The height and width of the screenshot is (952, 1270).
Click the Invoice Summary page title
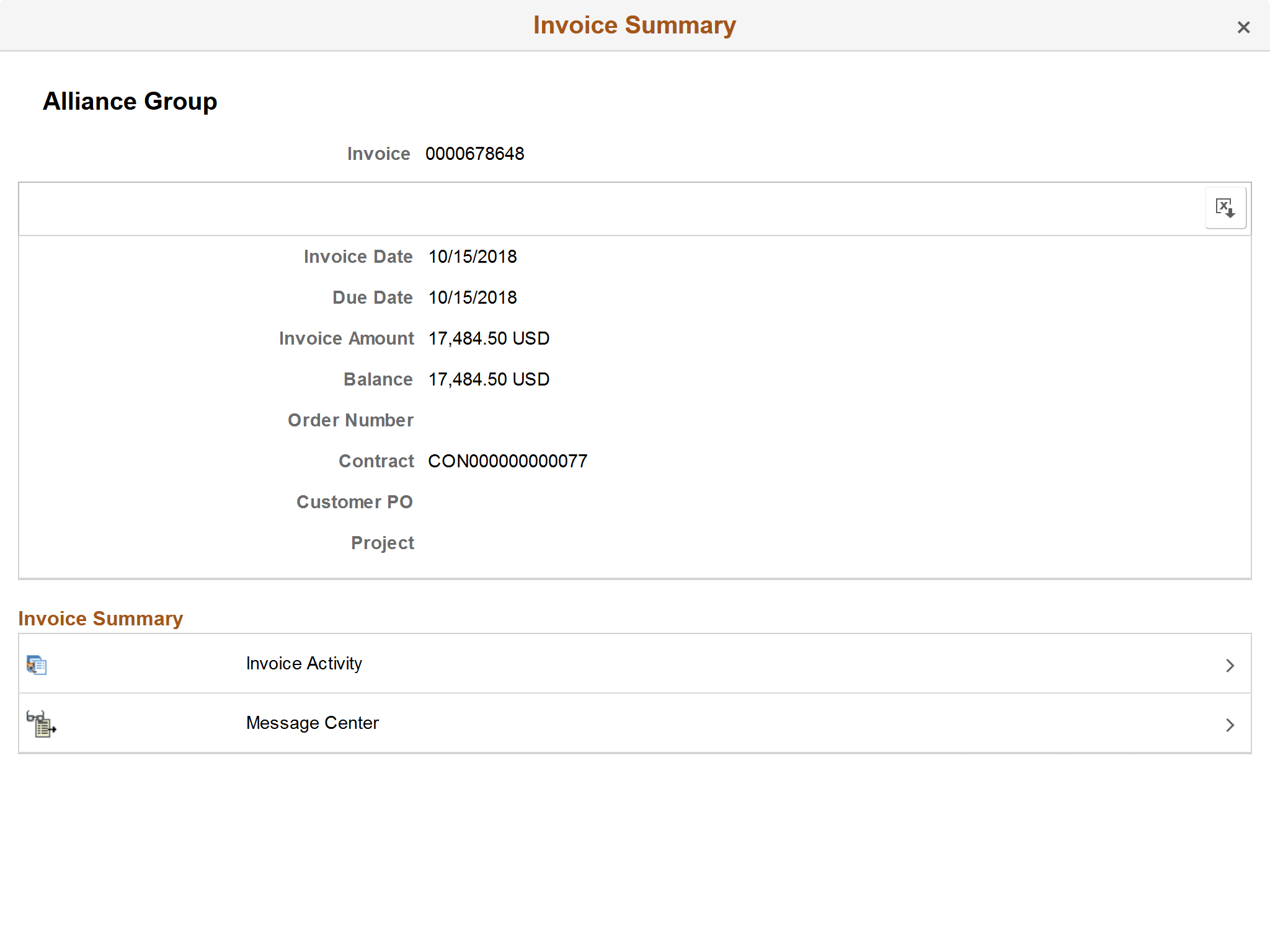[x=633, y=25]
